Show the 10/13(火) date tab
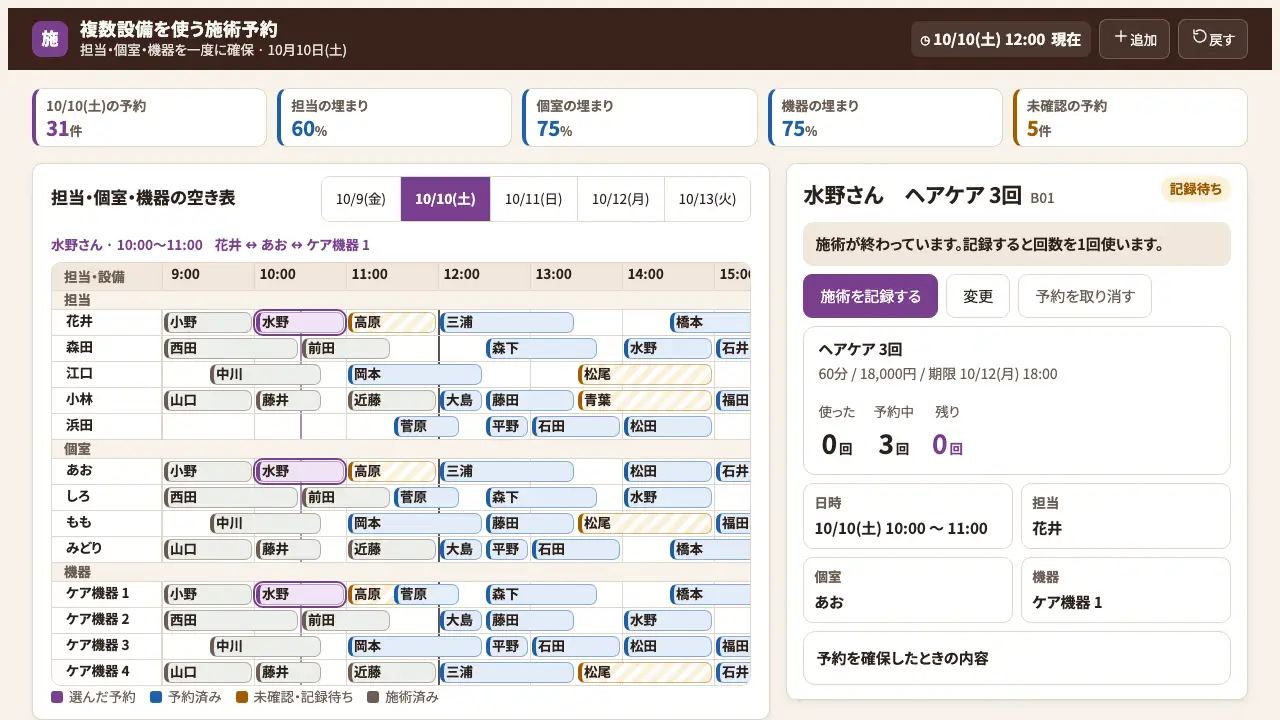Viewport: 1280px width, 720px height. tap(707, 199)
